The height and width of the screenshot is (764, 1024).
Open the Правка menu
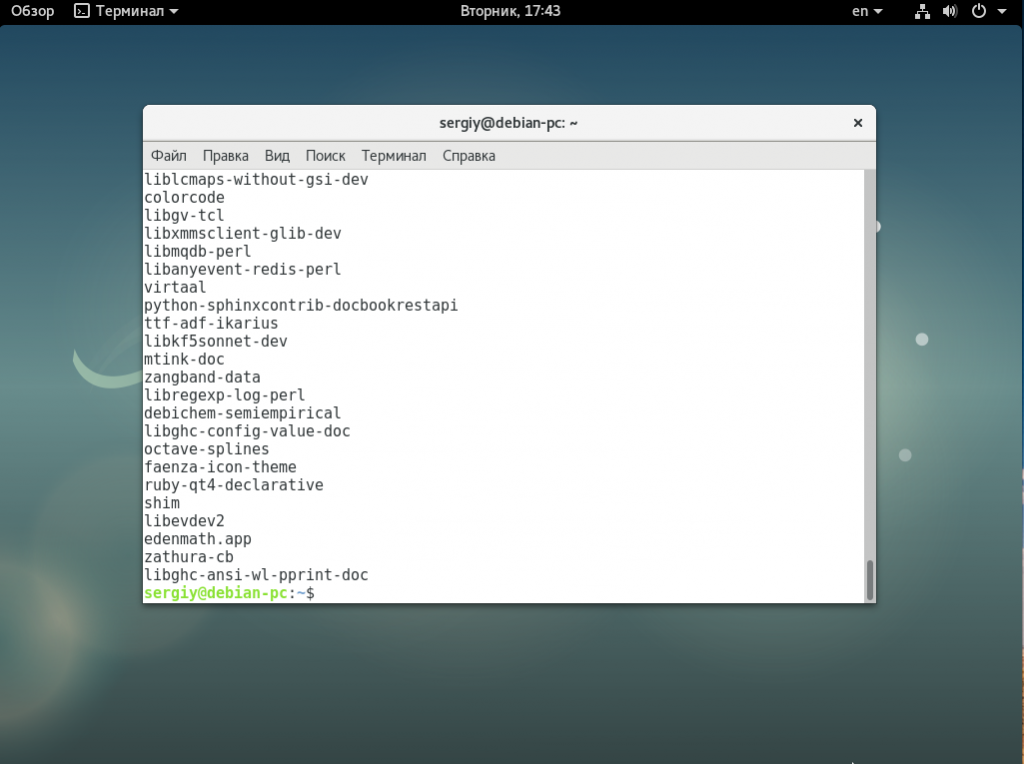pyautogui.click(x=225, y=156)
